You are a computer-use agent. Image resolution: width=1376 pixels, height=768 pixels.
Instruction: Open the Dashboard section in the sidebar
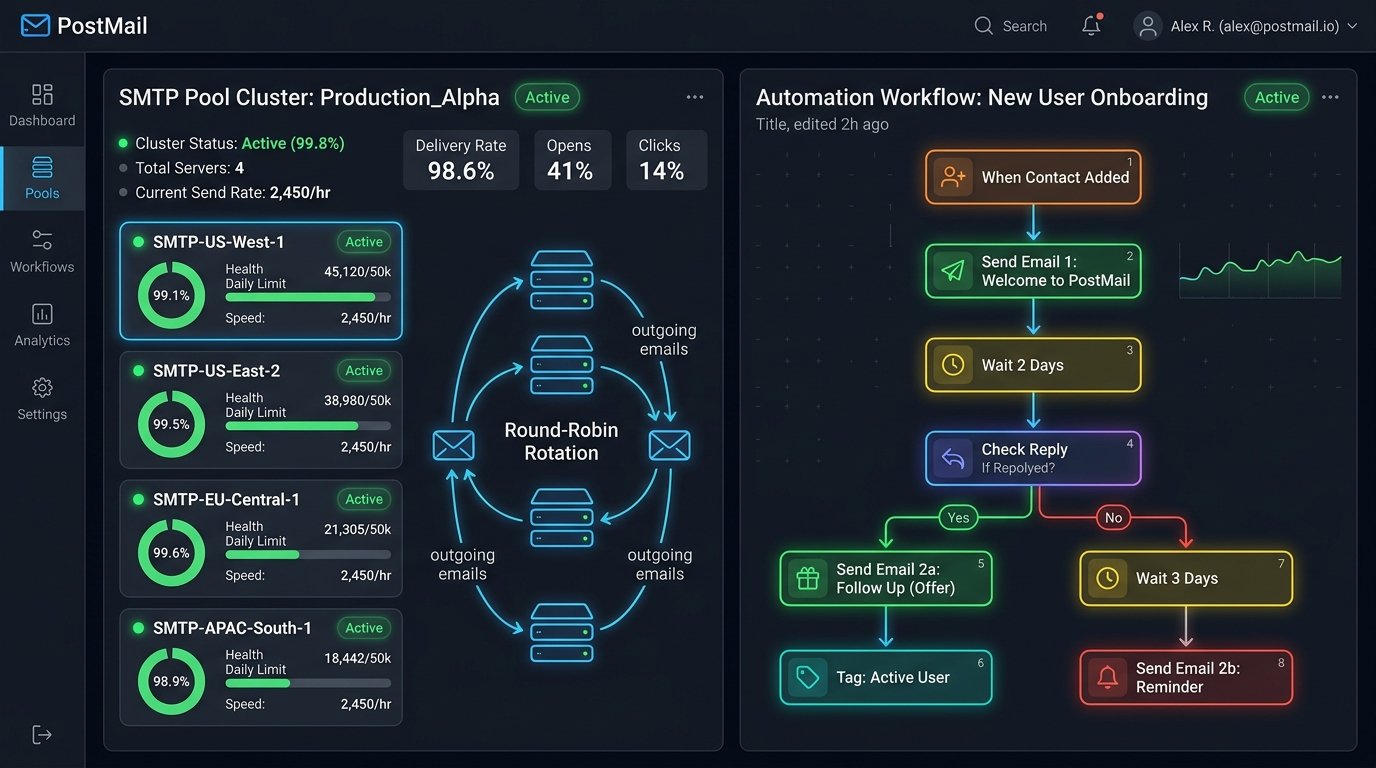tap(42, 106)
